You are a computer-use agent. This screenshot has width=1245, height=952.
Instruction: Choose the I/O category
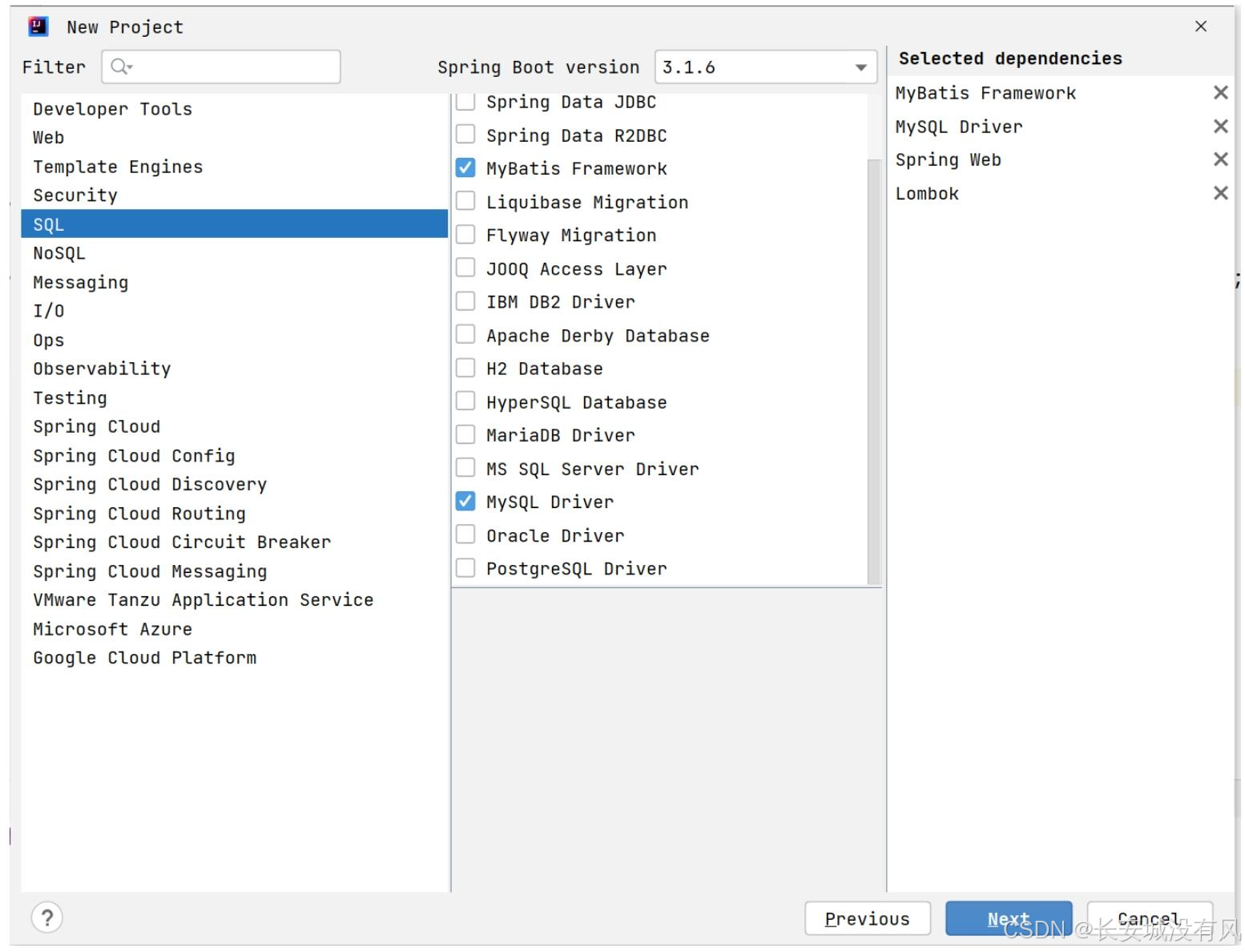coord(234,311)
